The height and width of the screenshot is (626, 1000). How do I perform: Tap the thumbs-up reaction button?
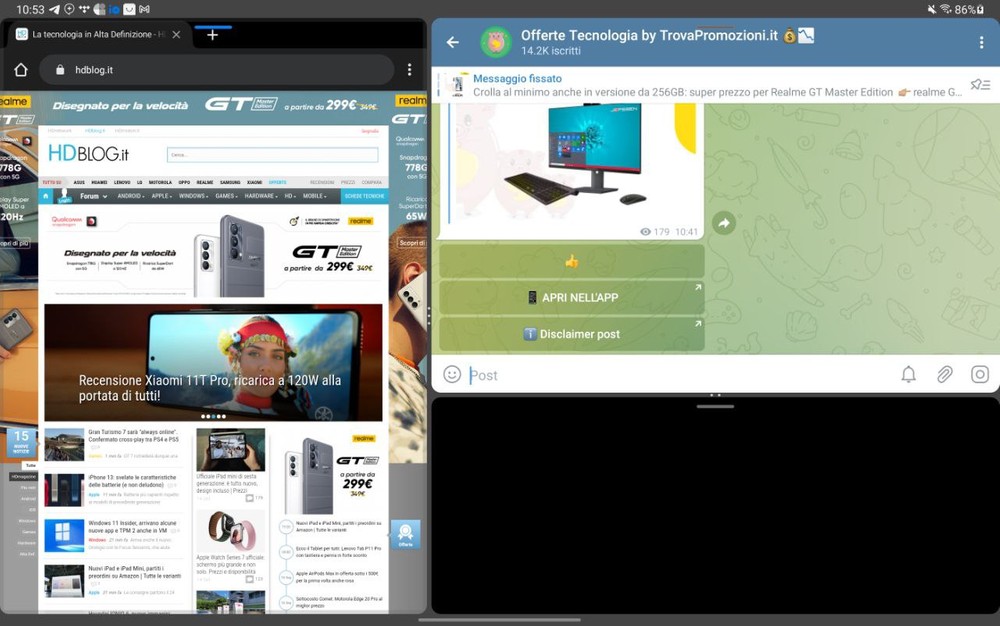click(x=571, y=261)
